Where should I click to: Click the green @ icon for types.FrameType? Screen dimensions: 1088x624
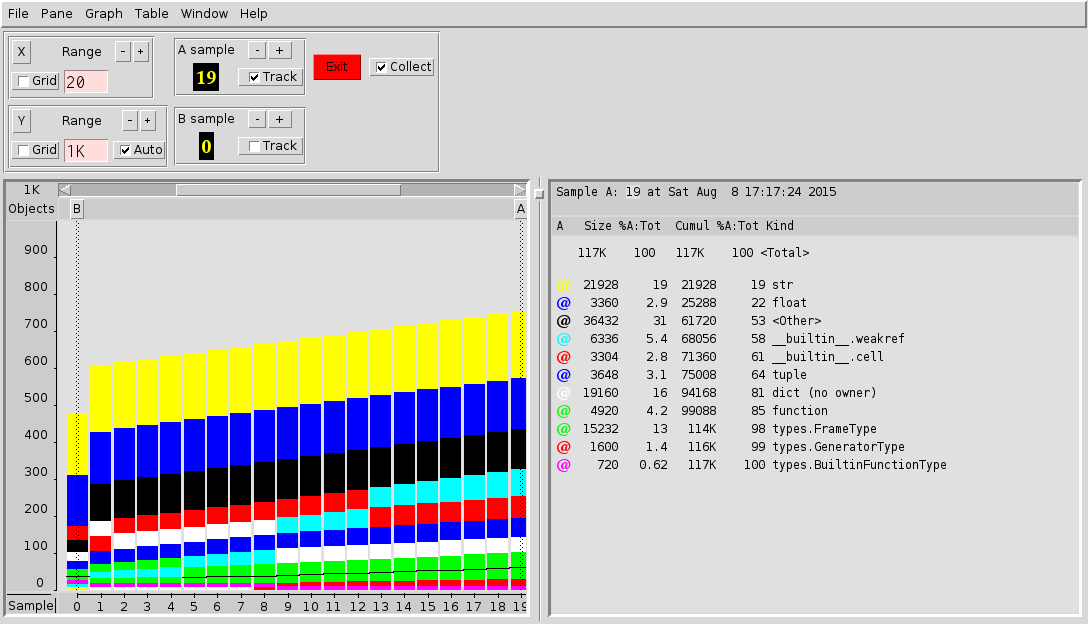(x=563, y=429)
